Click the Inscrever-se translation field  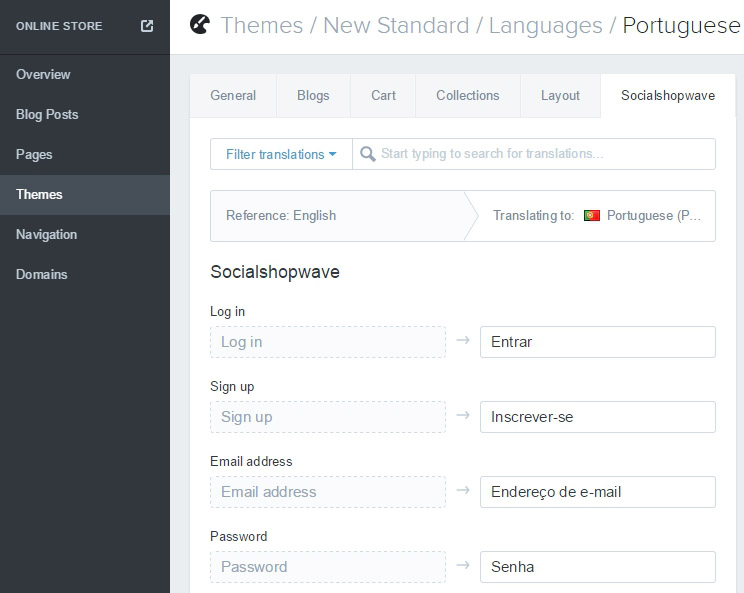click(x=598, y=417)
